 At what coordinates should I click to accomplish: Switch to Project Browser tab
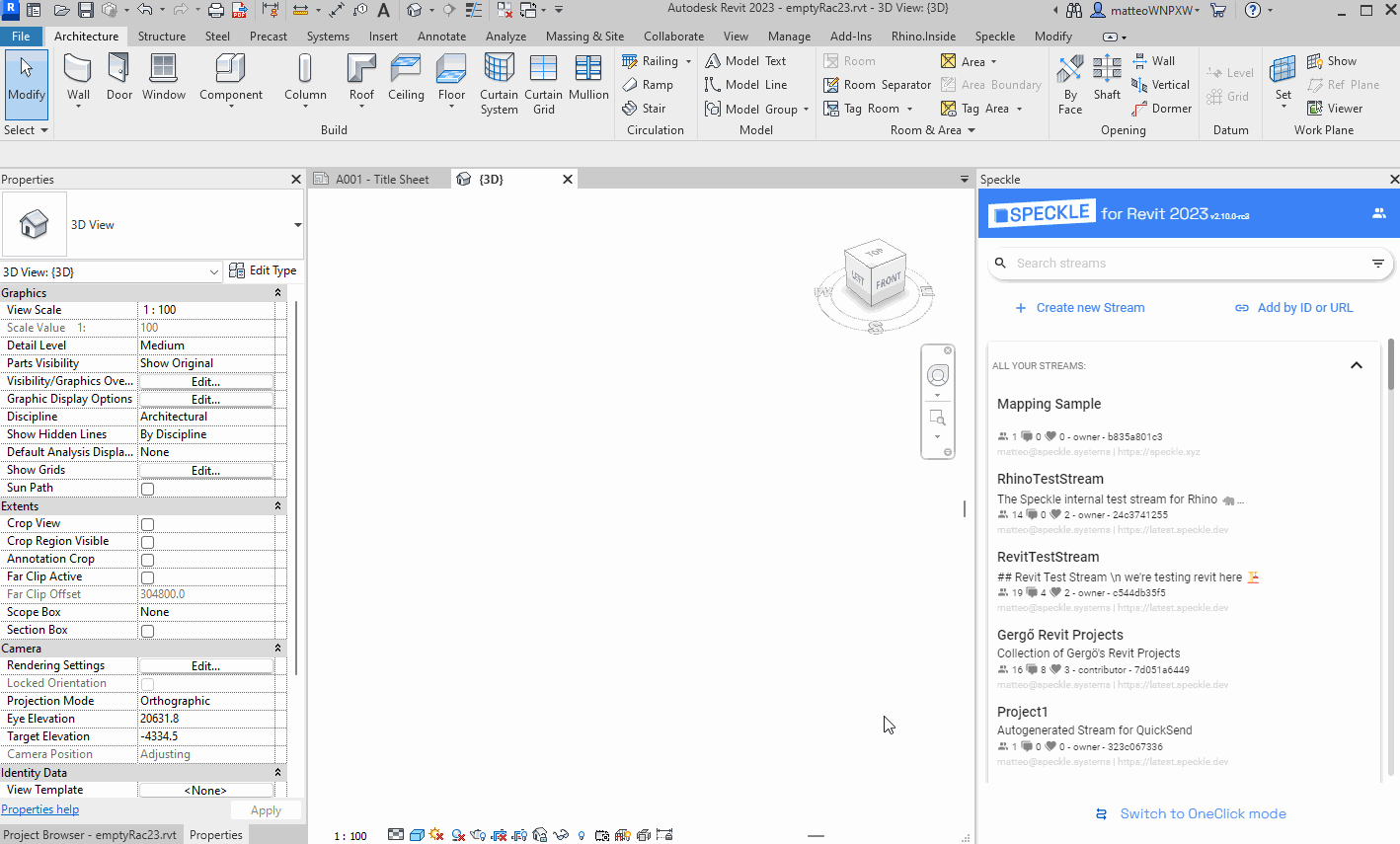tap(90, 835)
